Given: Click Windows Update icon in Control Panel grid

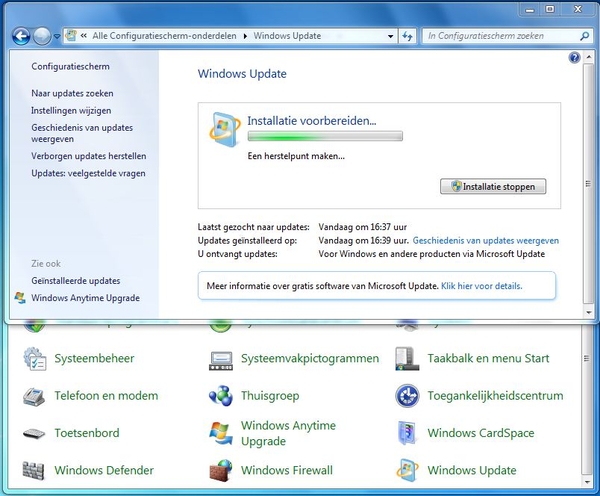Looking at the screenshot, I should click(x=407, y=470).
